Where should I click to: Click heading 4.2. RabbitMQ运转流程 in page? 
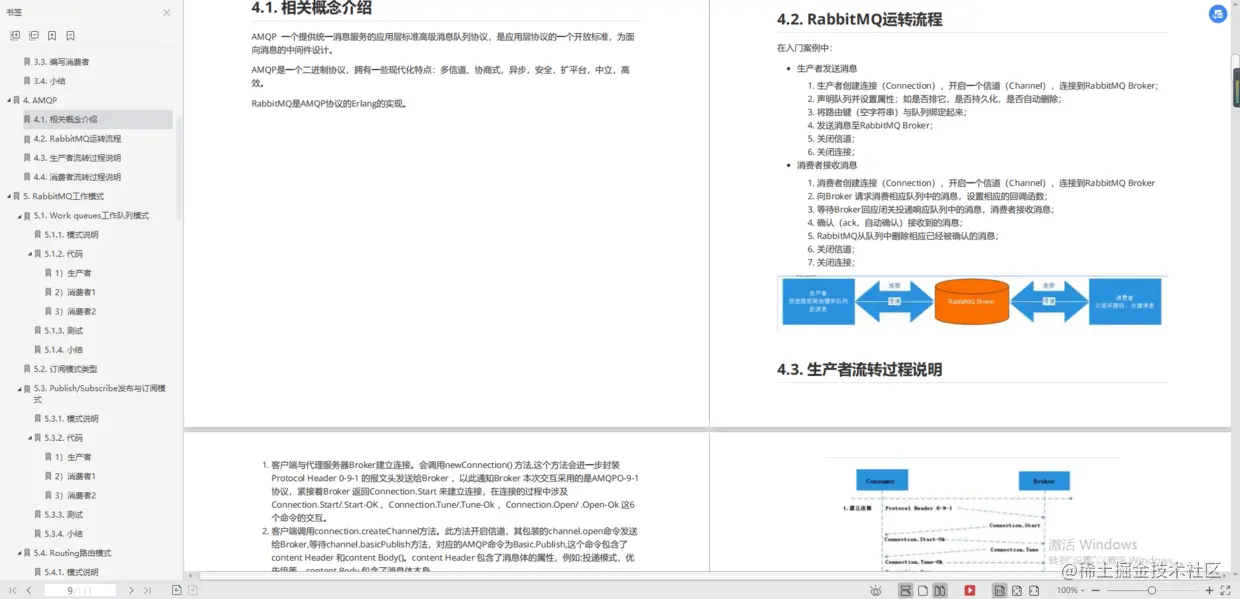[860, 19]
